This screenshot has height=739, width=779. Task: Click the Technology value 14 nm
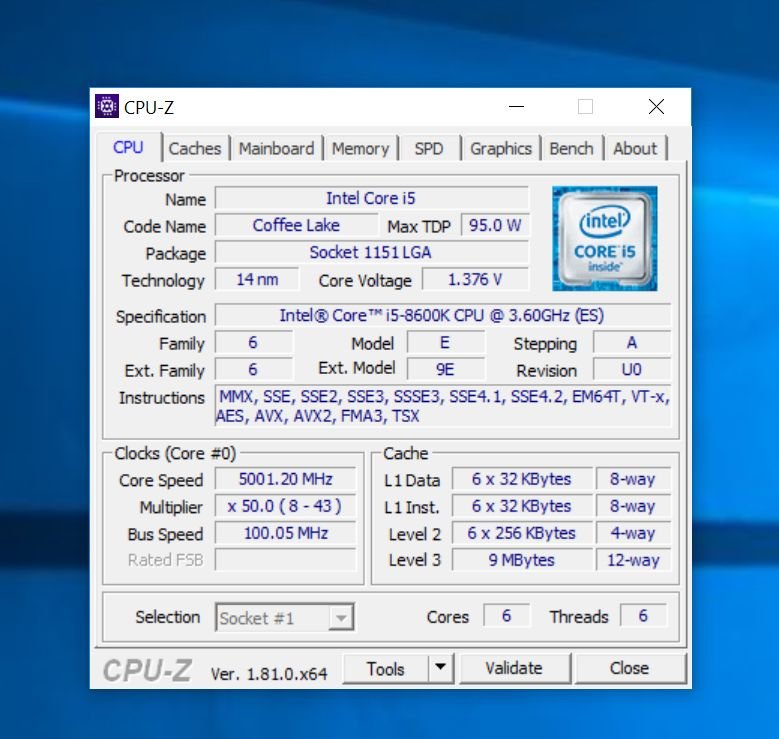257,279
